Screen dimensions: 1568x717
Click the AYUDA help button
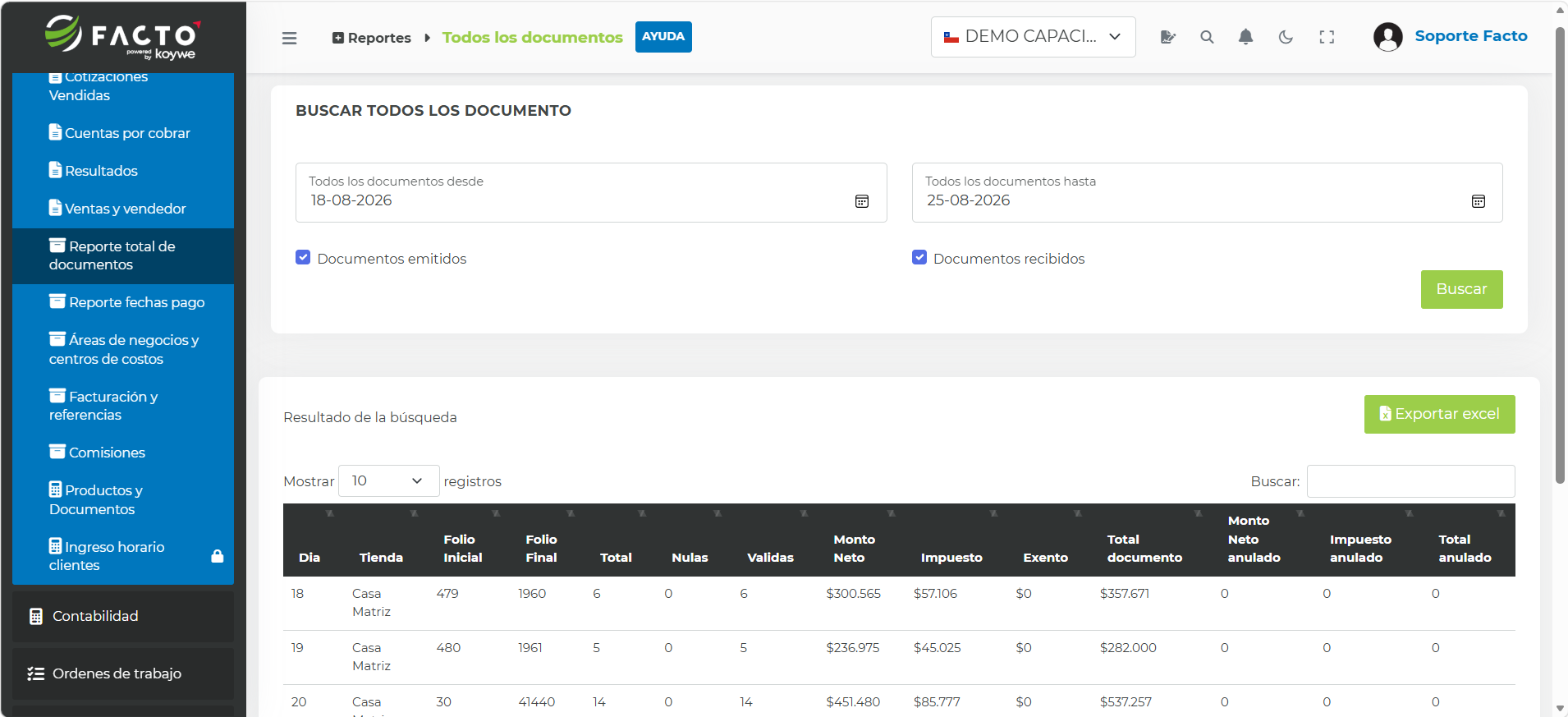click(x=663, y=37)
